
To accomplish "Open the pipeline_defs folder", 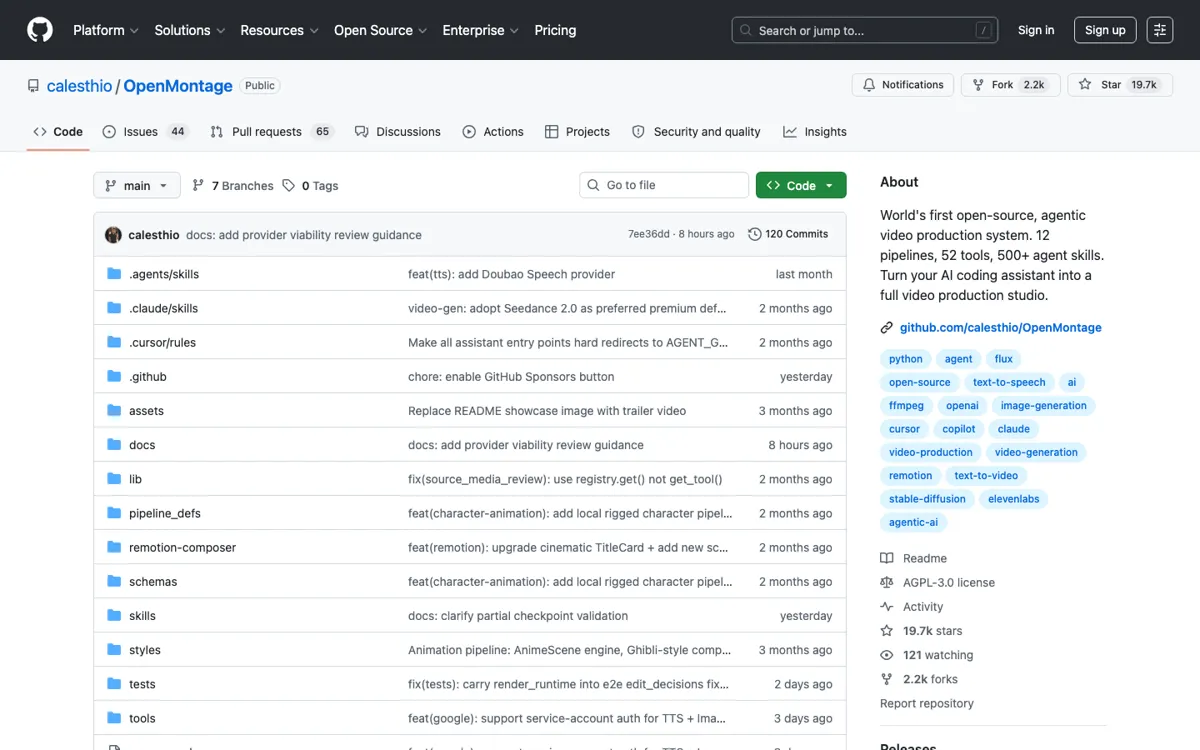I will [x=165, y=513].
